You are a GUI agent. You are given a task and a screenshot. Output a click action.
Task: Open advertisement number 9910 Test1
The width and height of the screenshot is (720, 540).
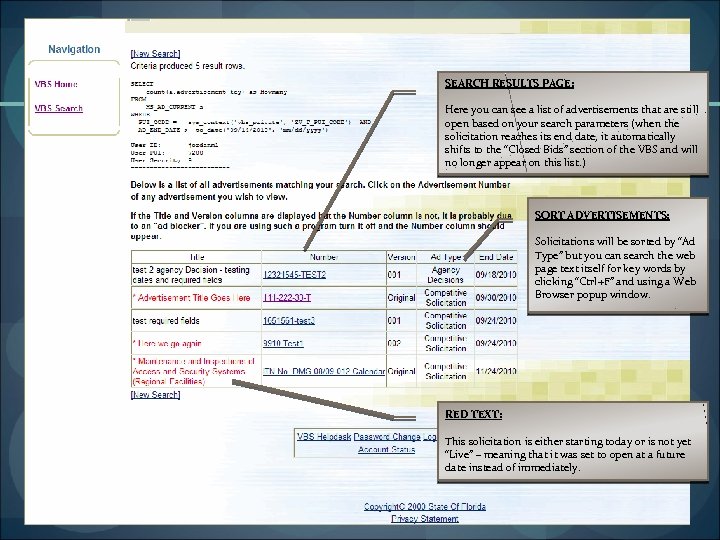pyautogui.click(x=283, y=343)
